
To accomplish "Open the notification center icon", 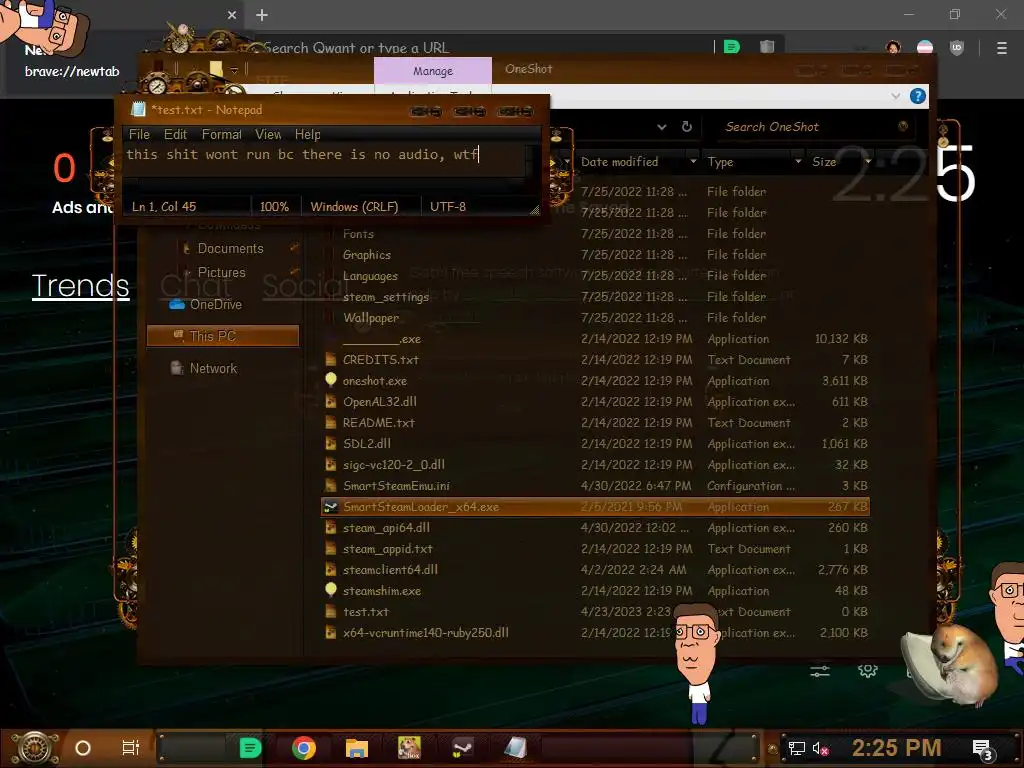I will click(x=982, y=748).
